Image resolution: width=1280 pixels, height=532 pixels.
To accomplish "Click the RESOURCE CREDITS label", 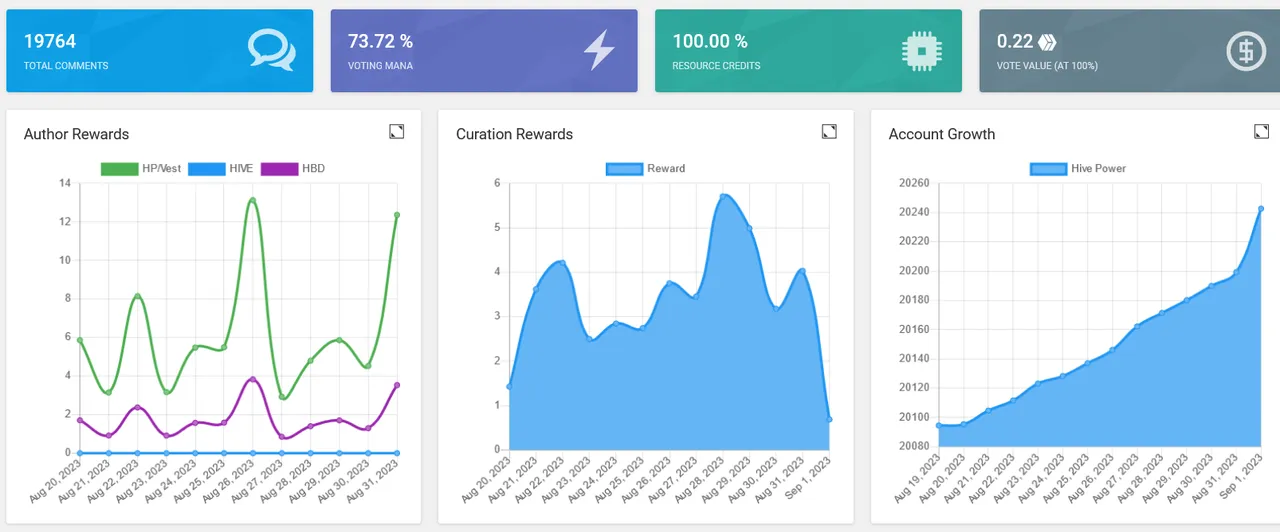I will 716,66.
